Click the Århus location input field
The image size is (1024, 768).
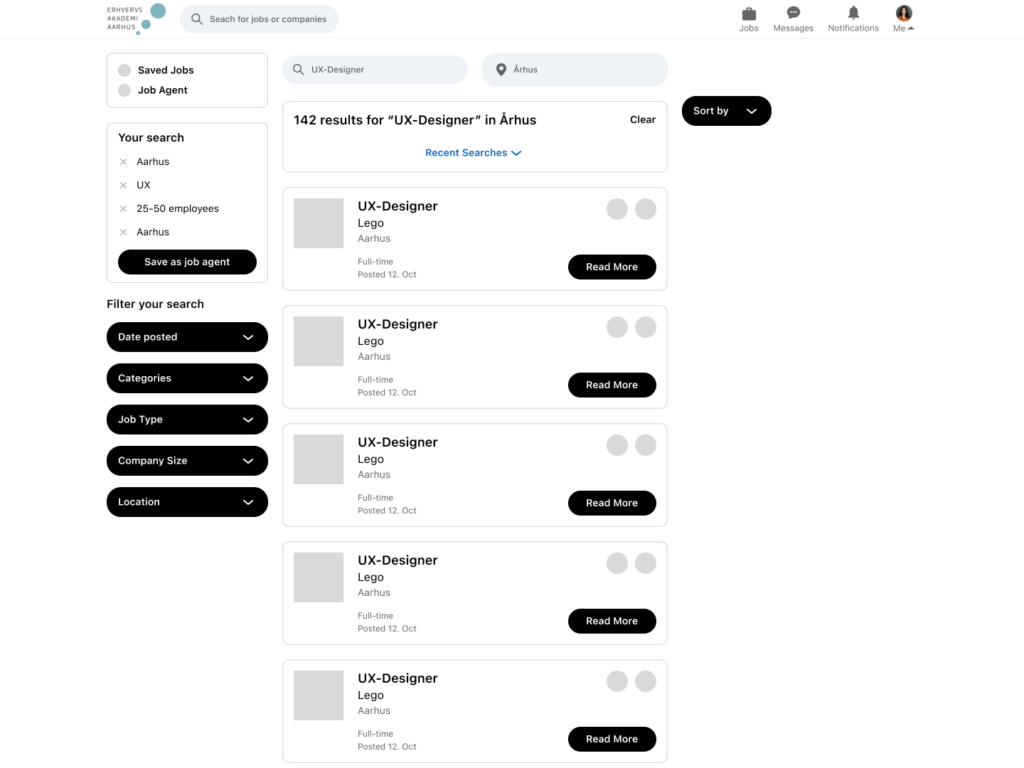575,69
